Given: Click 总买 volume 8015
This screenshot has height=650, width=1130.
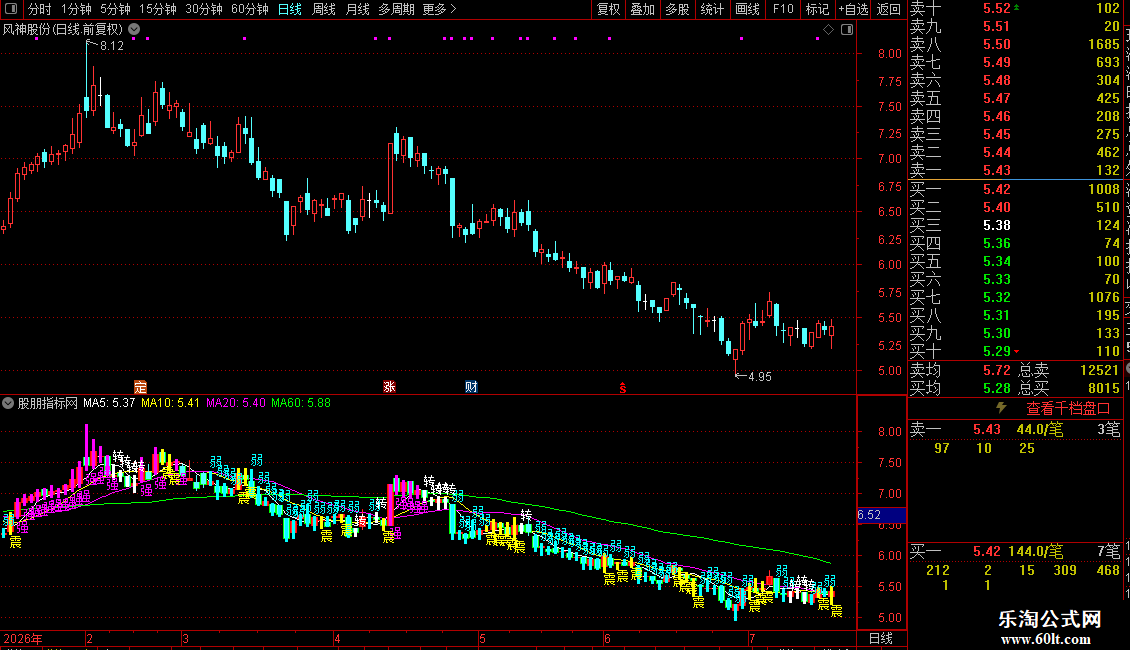Looking at the screenshot, I should click(1103, 388).
